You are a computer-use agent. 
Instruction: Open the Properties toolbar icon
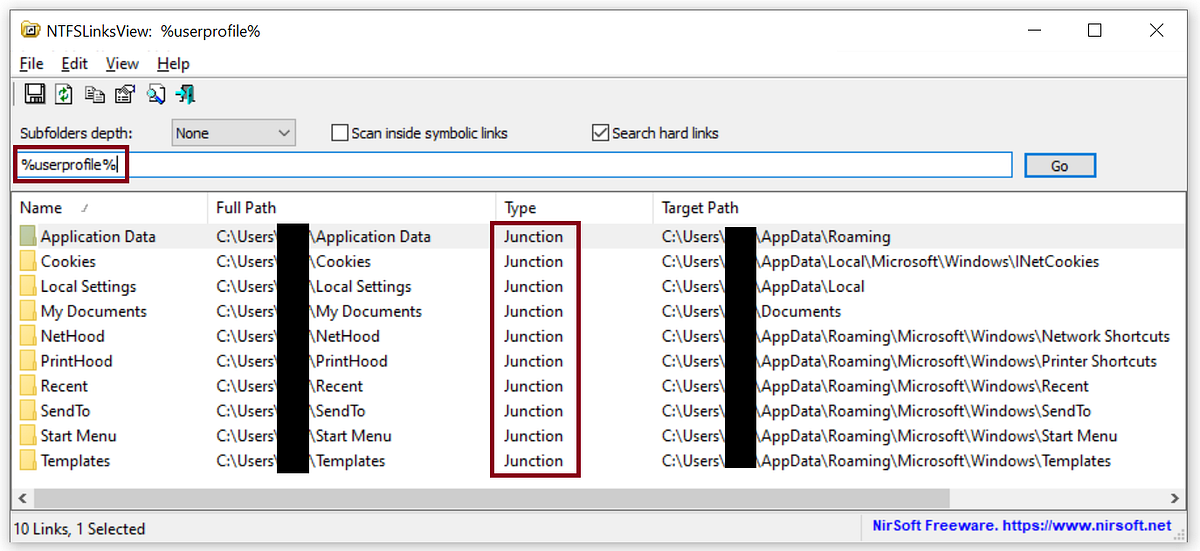coord(125,94)
